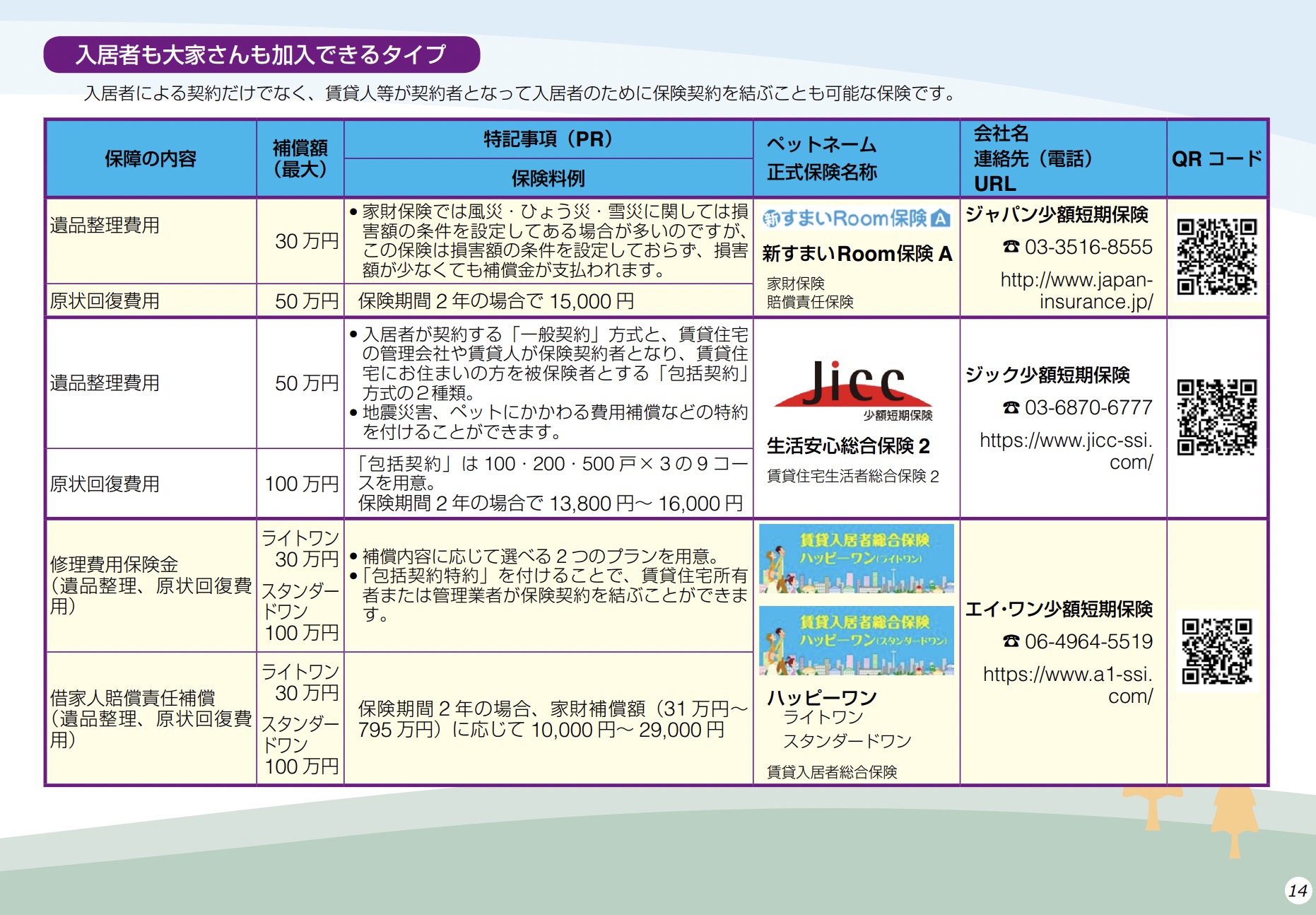Click the purple heading 入居者も大家さんも加入できるタイプ
The width and height of the screenshot is (1316, 915).
point(262,54)
